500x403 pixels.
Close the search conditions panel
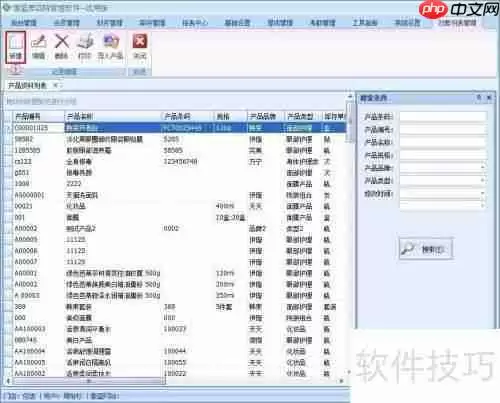[489, 97]
